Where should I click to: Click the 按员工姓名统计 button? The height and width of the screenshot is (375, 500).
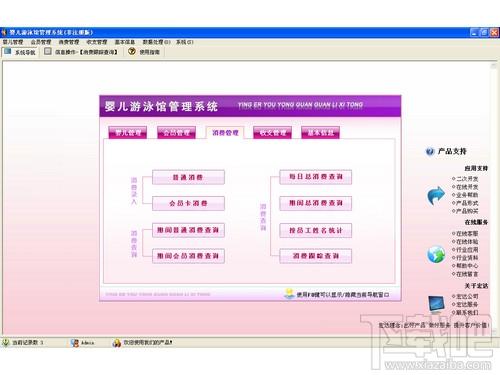316,230
